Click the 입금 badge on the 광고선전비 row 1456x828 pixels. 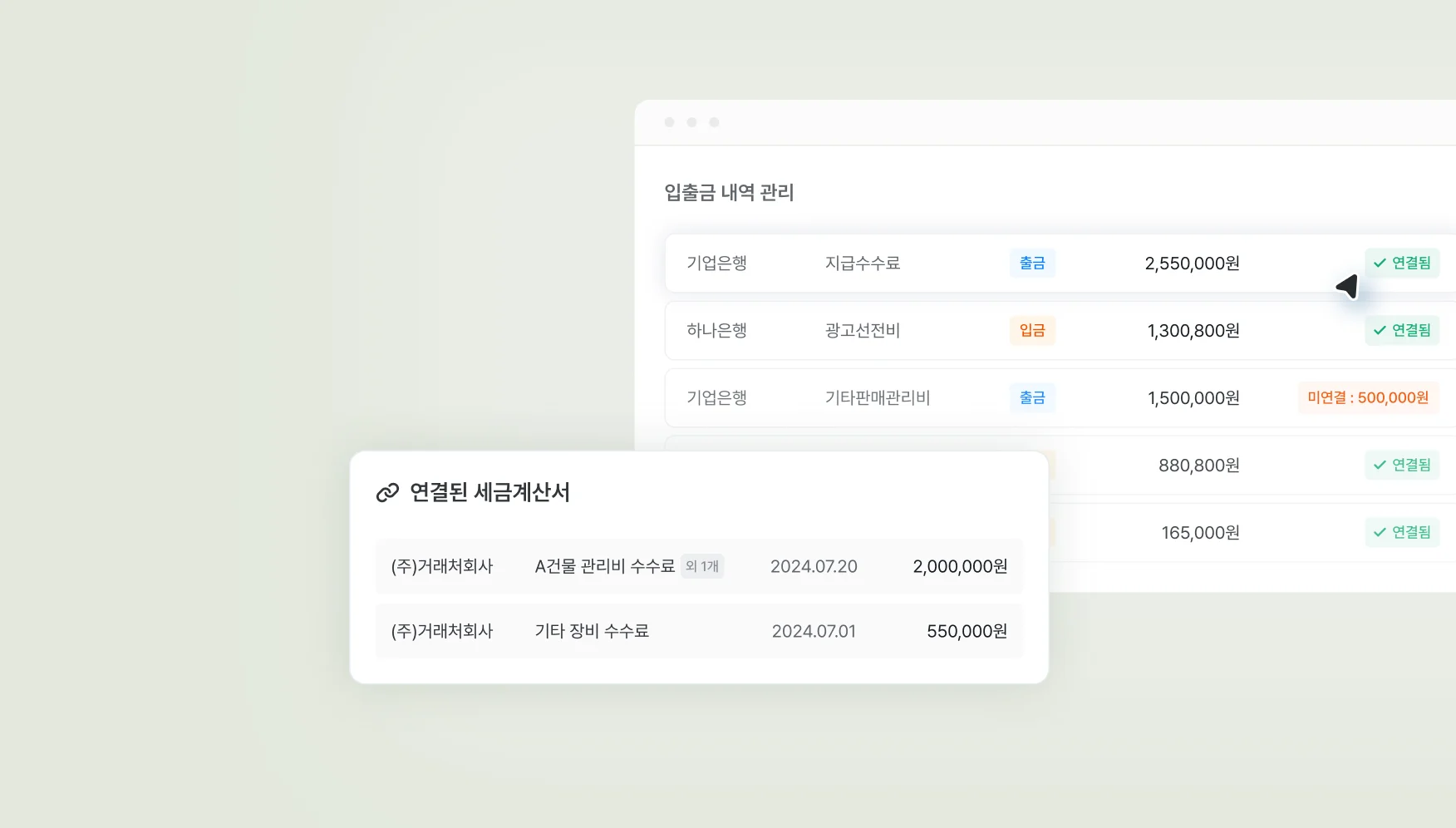[x=1032, y=330]
